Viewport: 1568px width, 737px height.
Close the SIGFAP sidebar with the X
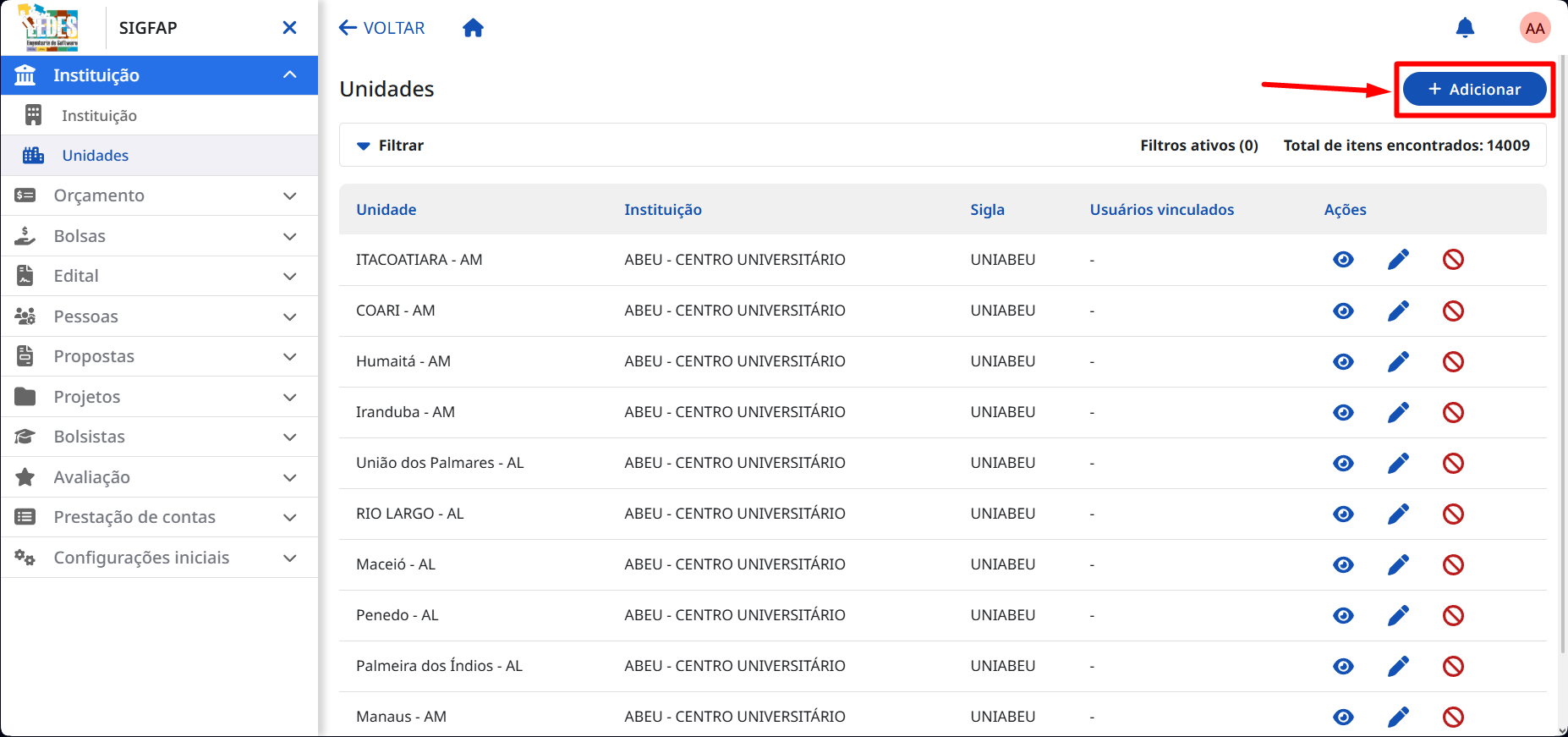tap(289, 28)
